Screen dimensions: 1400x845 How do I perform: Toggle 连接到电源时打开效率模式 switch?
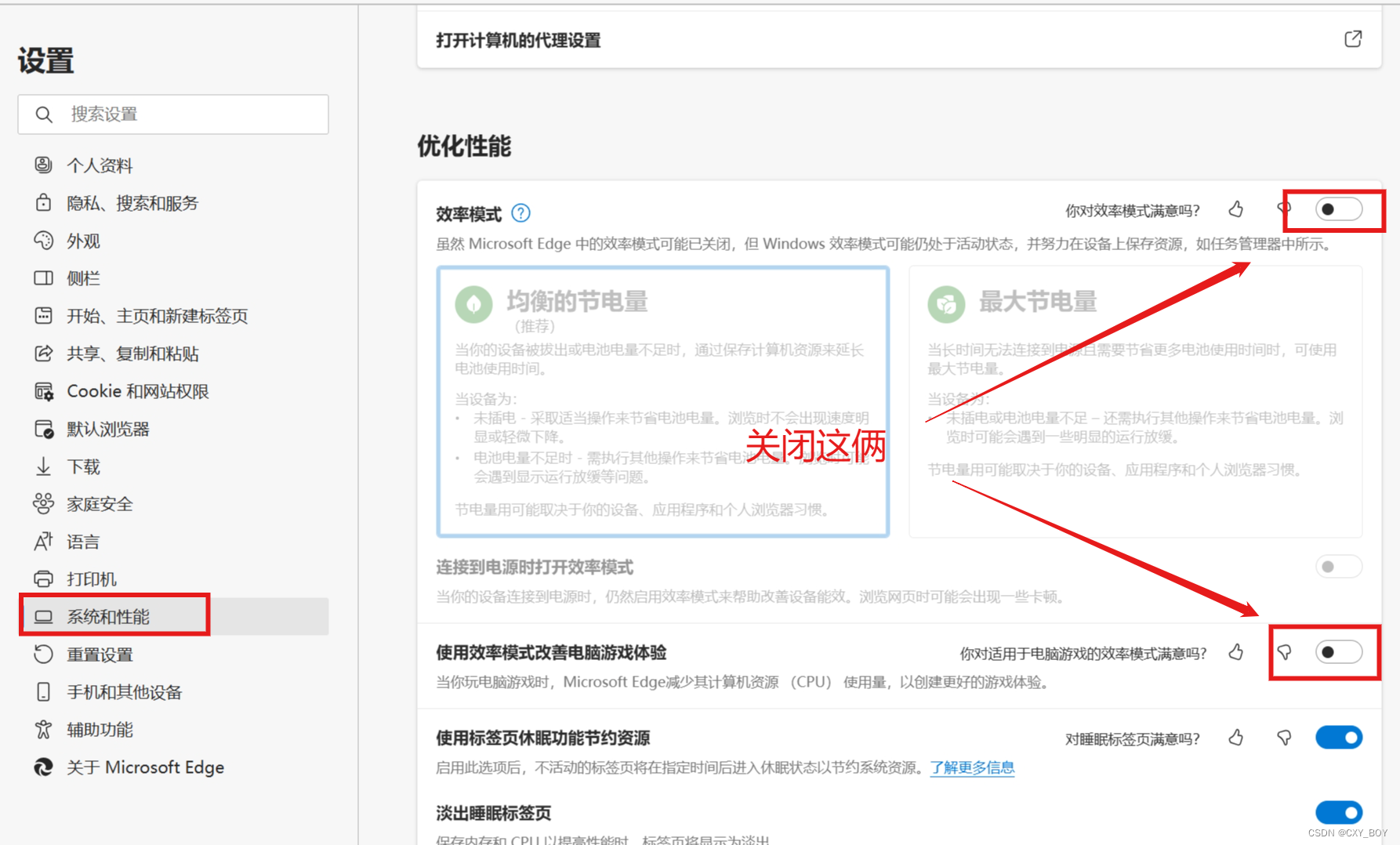(x=1339, y=566)
